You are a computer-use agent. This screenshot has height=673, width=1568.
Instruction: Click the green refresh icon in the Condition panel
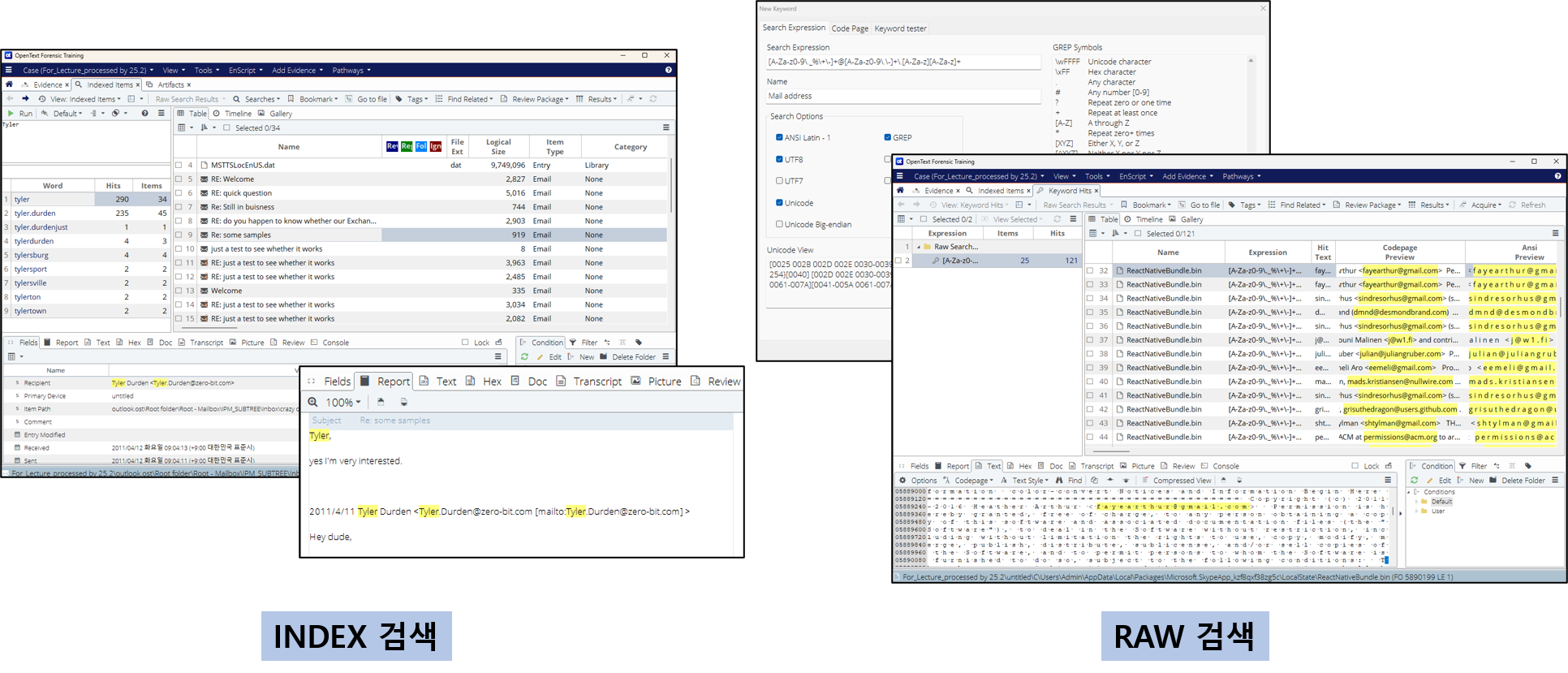click(x=1415, y=481)
